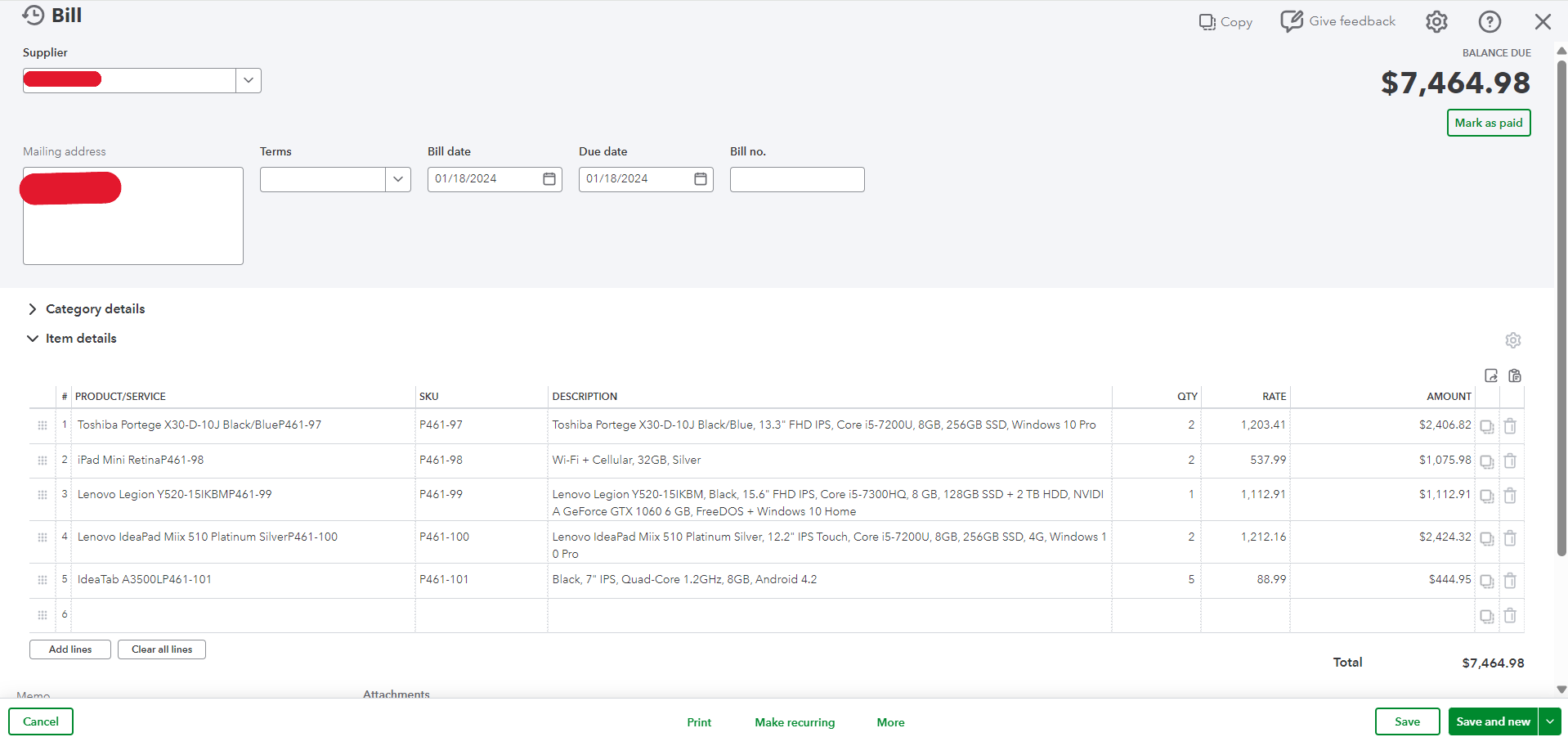
Task: Duplicate the iPad Mini Retina line
Action: [1486, 461]
